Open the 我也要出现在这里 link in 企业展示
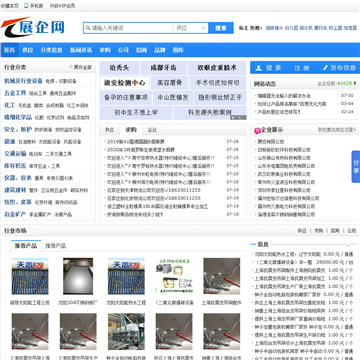 337,130
